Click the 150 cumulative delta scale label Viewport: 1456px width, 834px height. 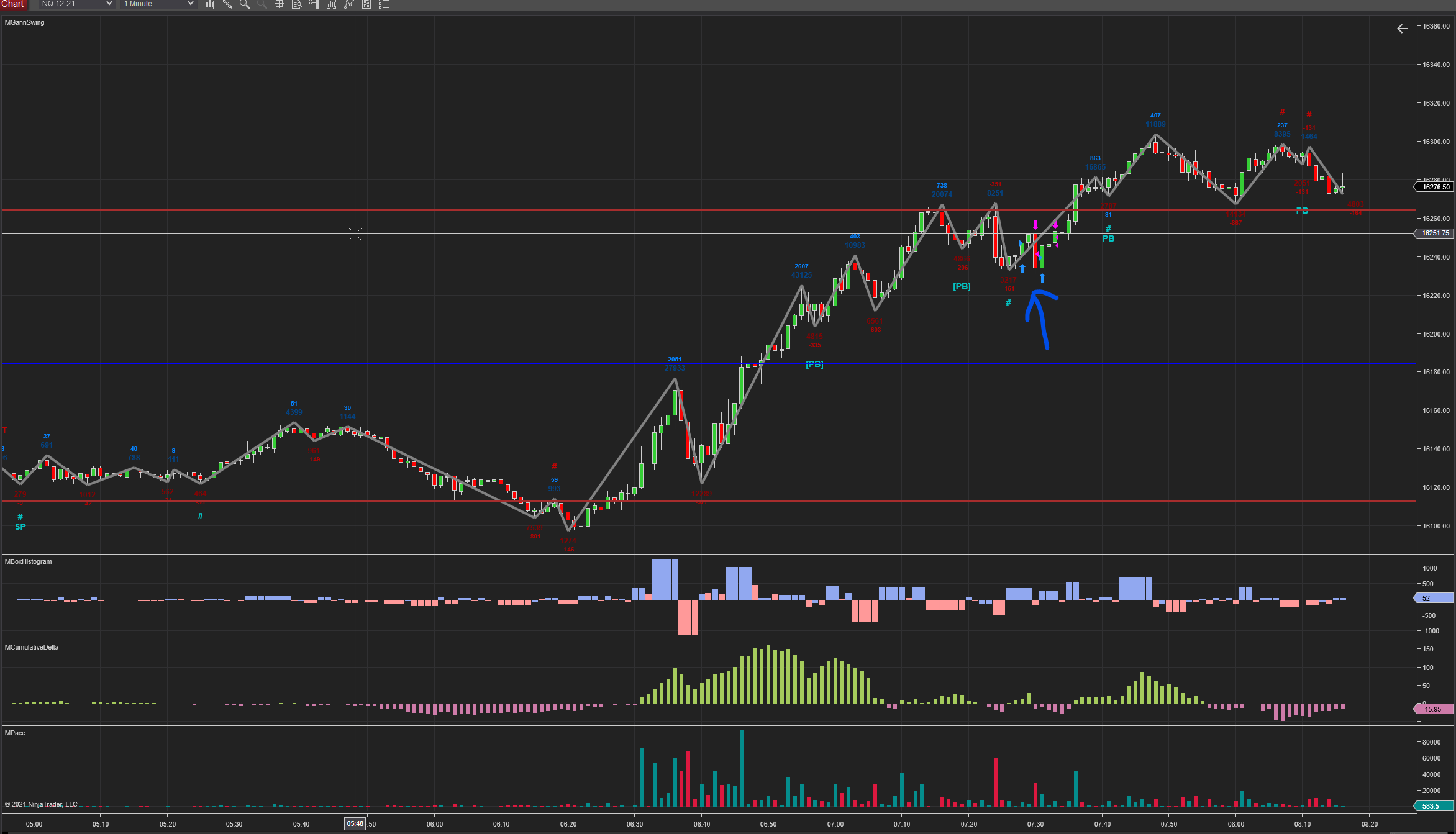coord(1428,649)
